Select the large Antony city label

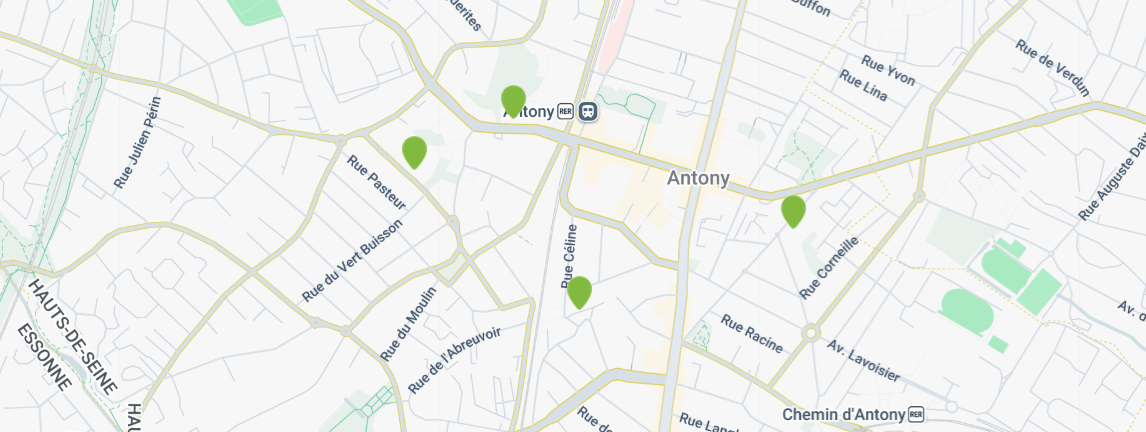pyautogui.click(x=698, y=178)
